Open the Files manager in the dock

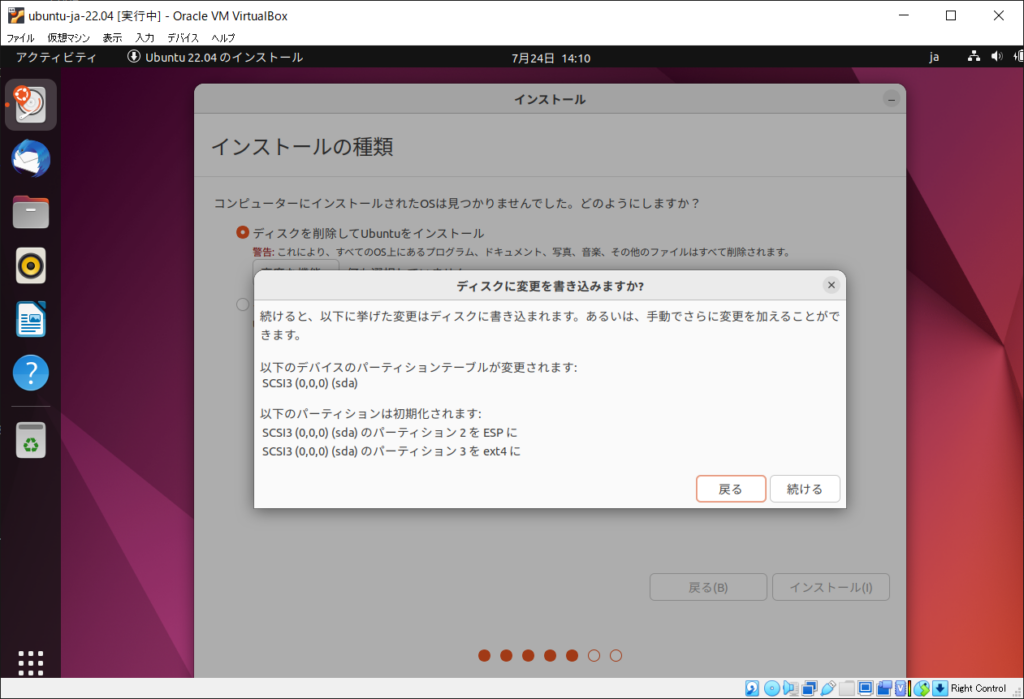coord(30,212)
